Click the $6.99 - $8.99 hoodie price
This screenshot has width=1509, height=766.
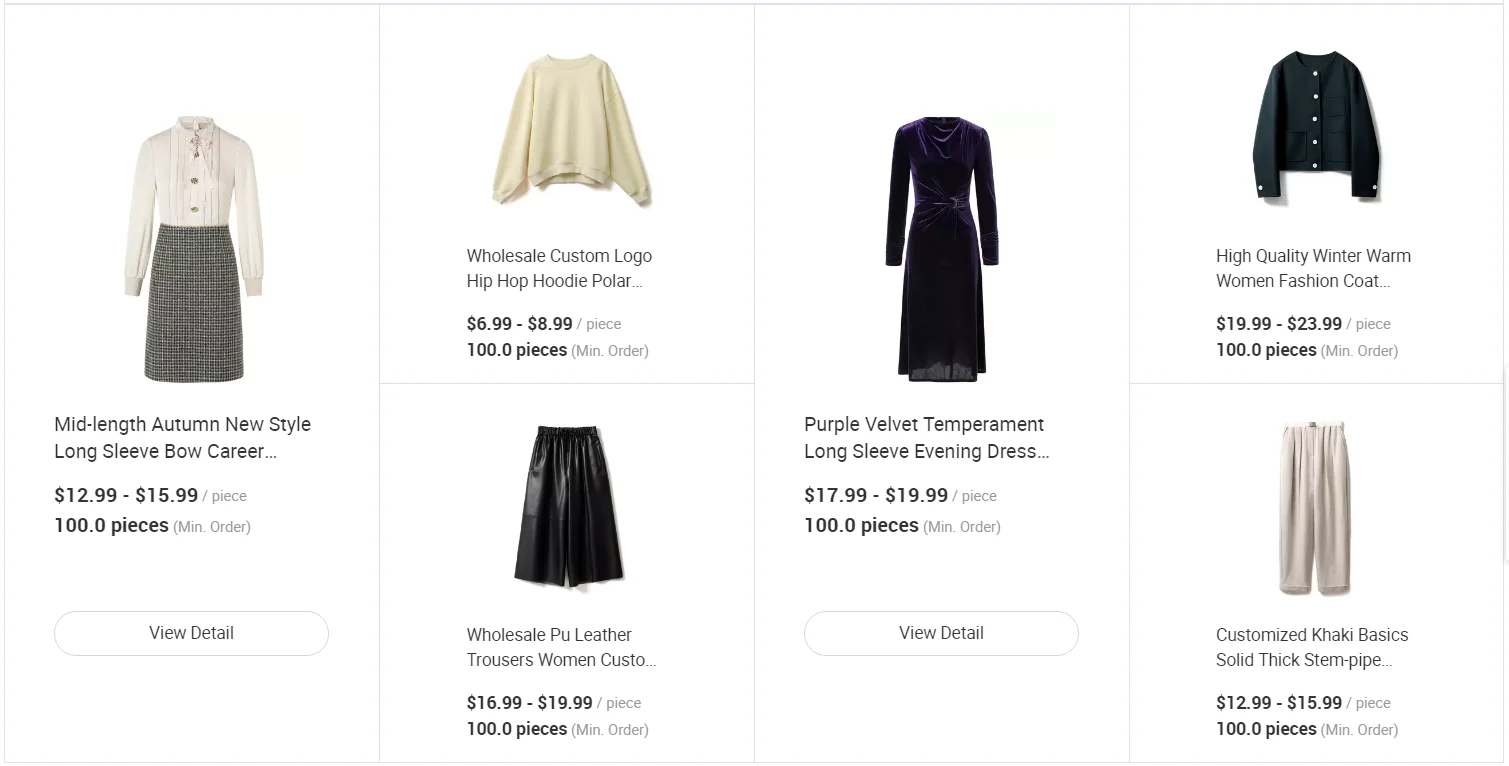(x=519, y=324)
